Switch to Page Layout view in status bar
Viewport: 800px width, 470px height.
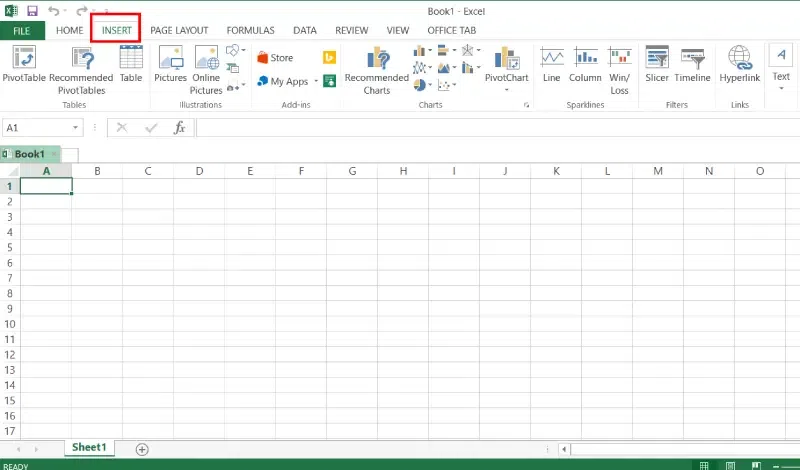click(x=730, y=465)
